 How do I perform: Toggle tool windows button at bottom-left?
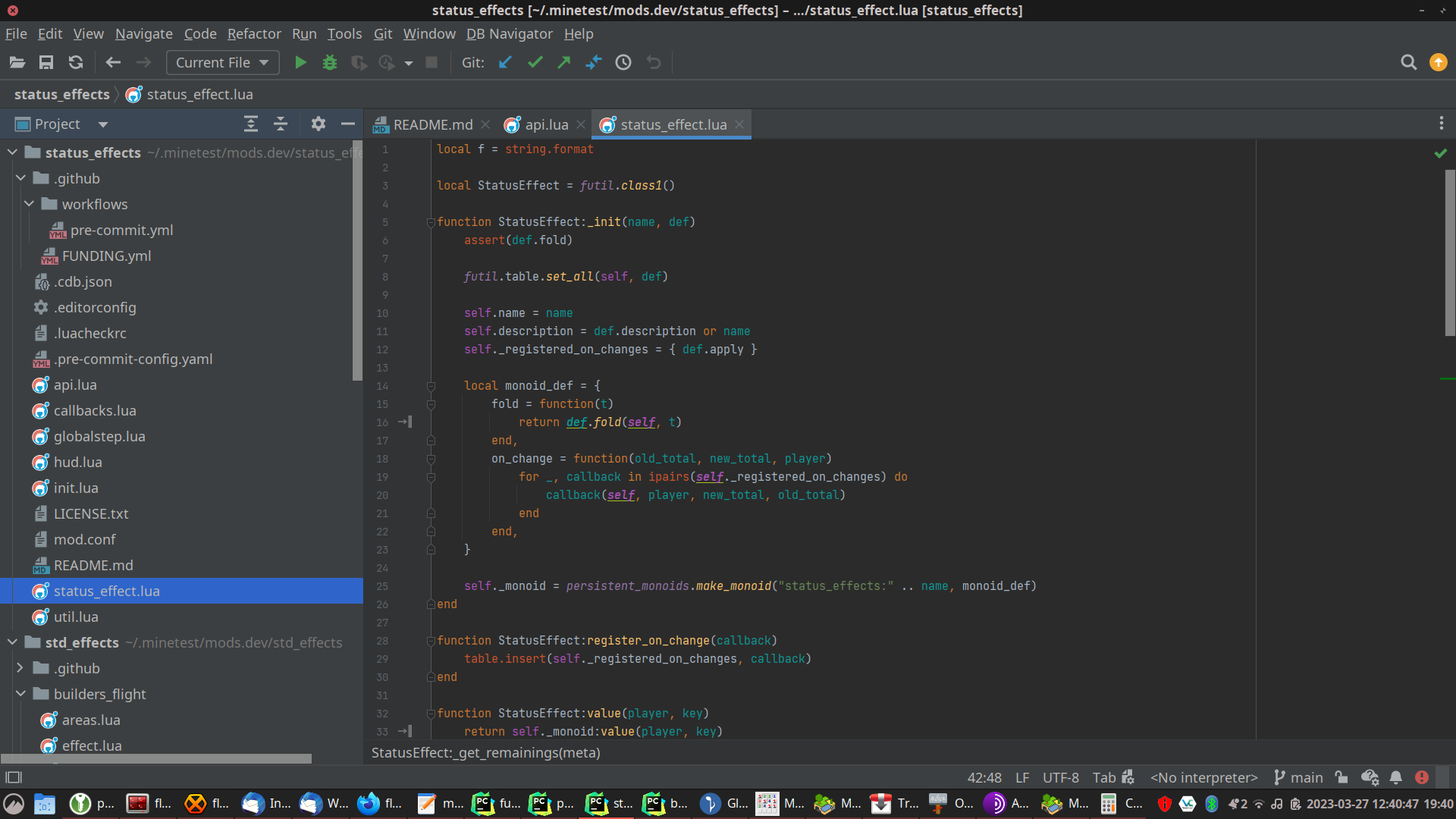(x=14, y=777)
